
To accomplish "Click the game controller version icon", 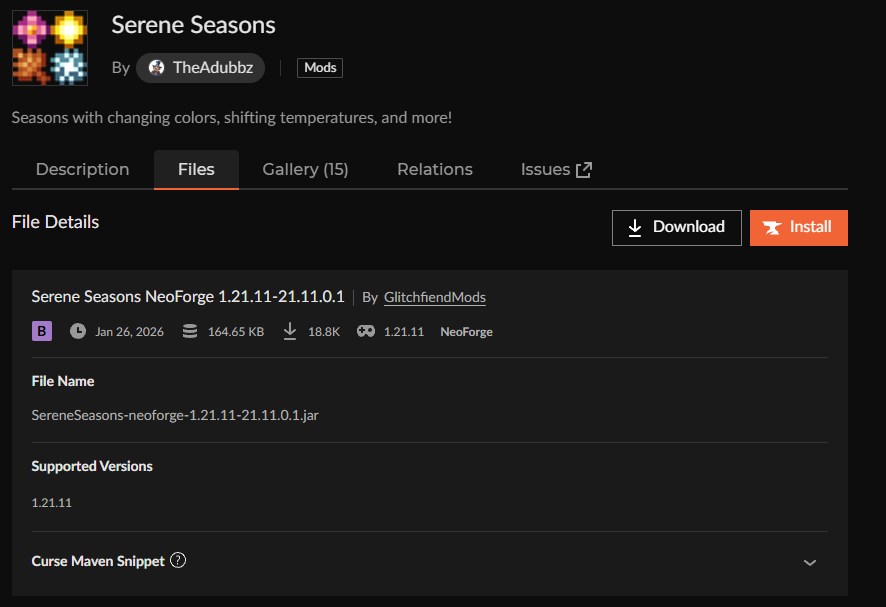I will pos(365,331).
